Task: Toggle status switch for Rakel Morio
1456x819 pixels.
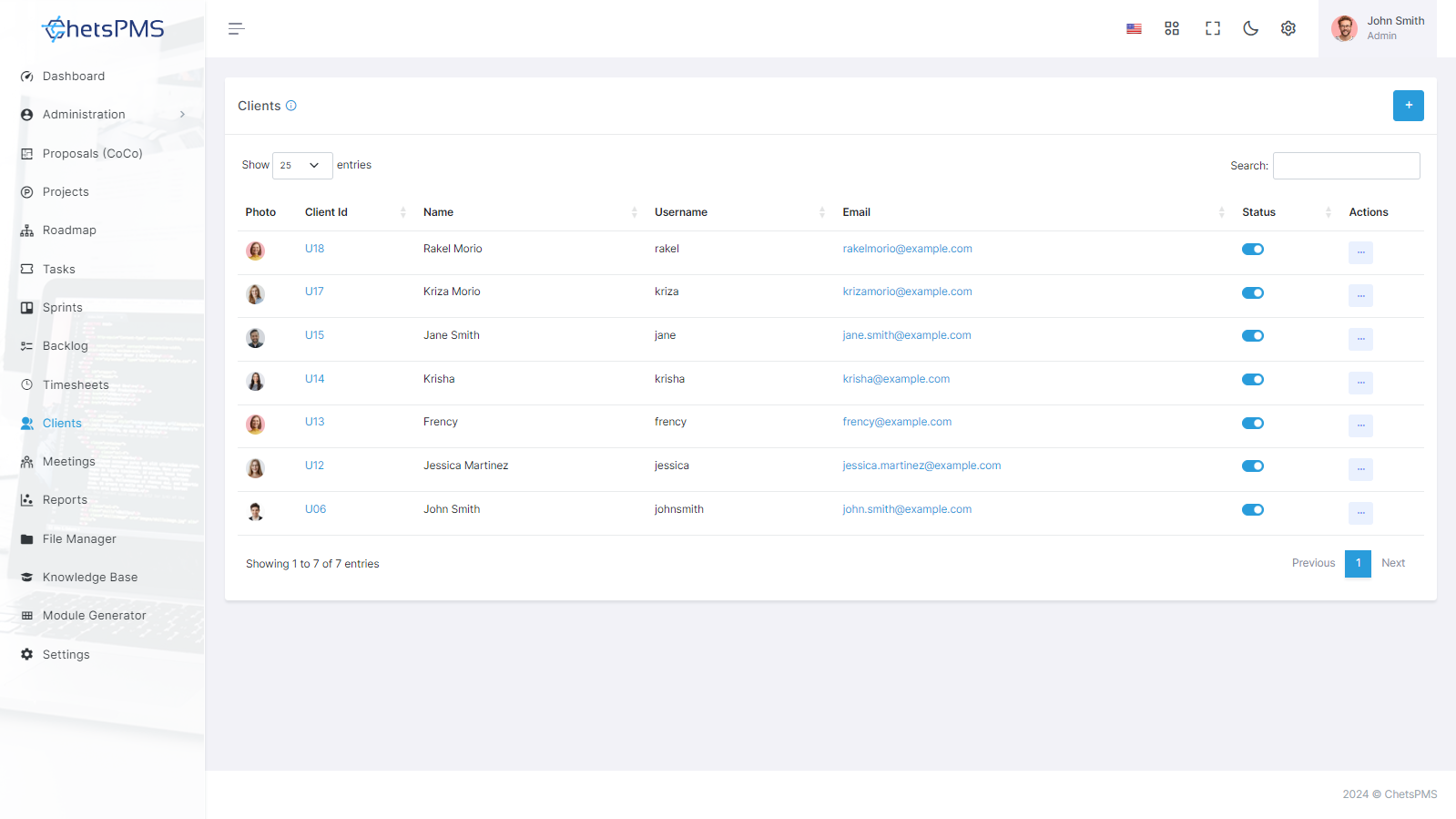Action: coord(1253,250)
